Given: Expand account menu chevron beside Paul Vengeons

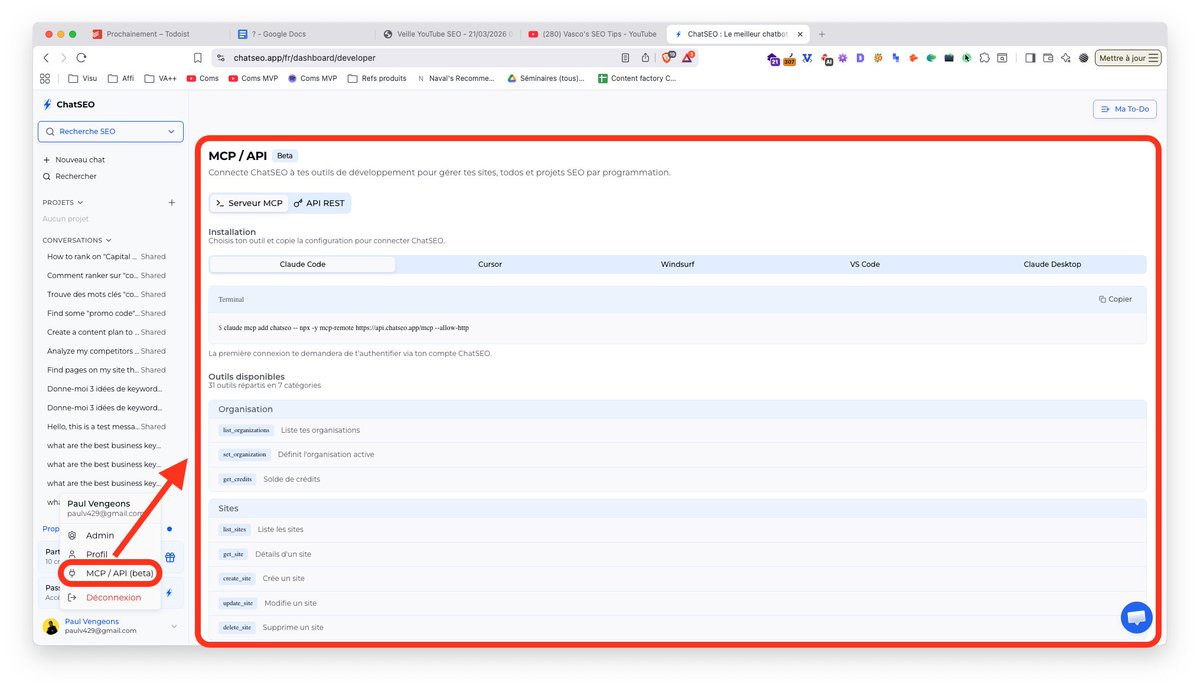Looking at the screenshot, I should click(174, 626).
